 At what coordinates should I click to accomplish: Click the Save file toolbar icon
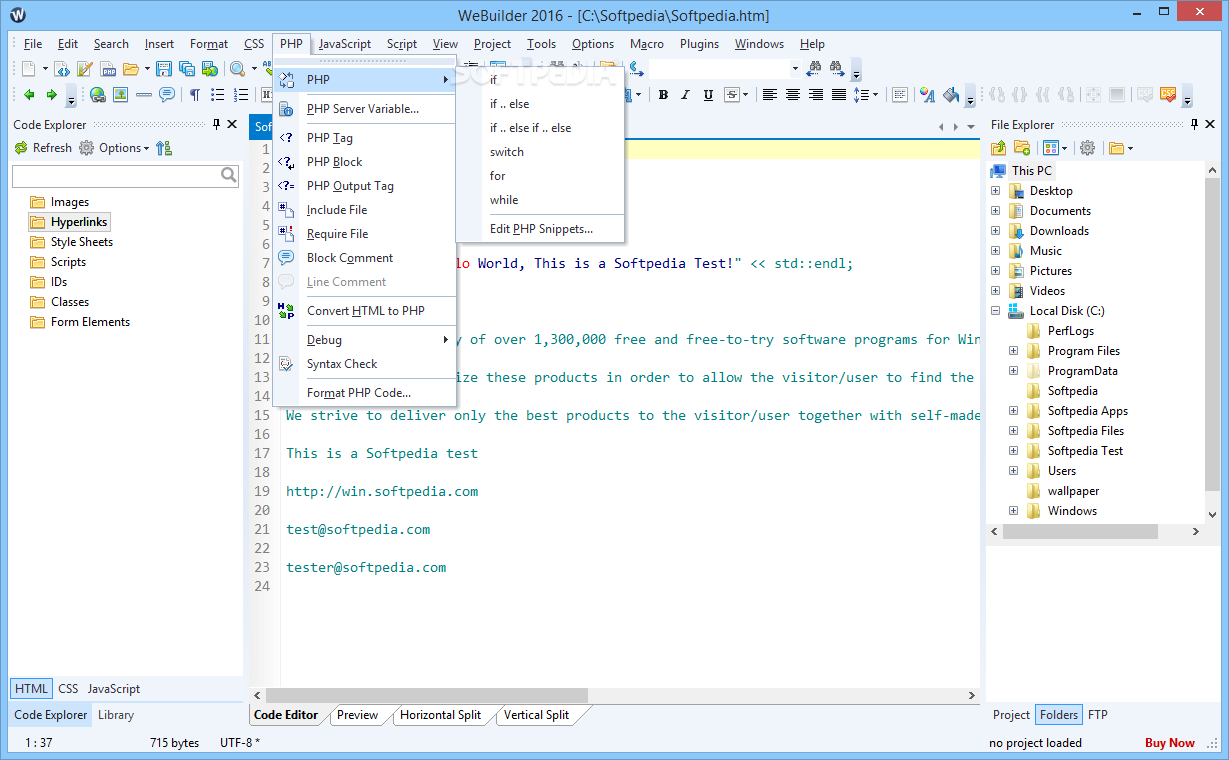pyautogui.click(x=164, y=69)
